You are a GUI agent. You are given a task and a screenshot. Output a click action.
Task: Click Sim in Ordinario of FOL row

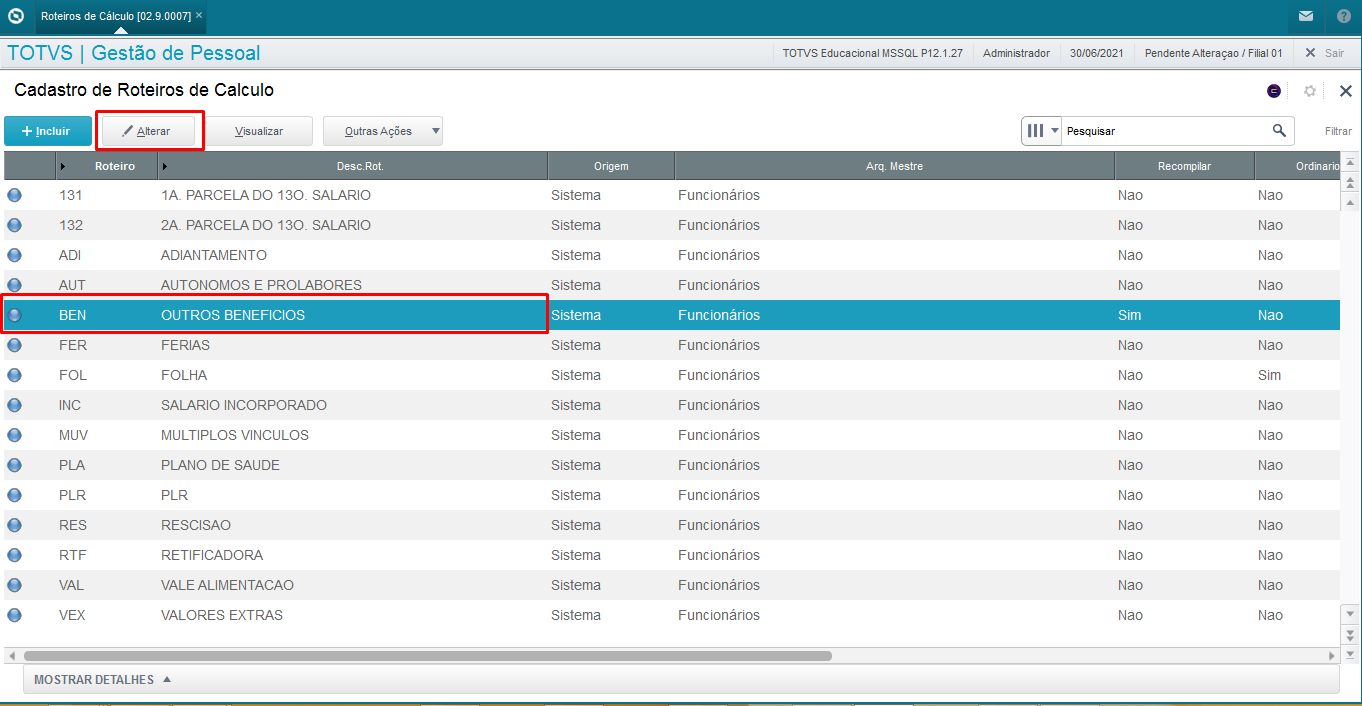tap(1269, 375)
